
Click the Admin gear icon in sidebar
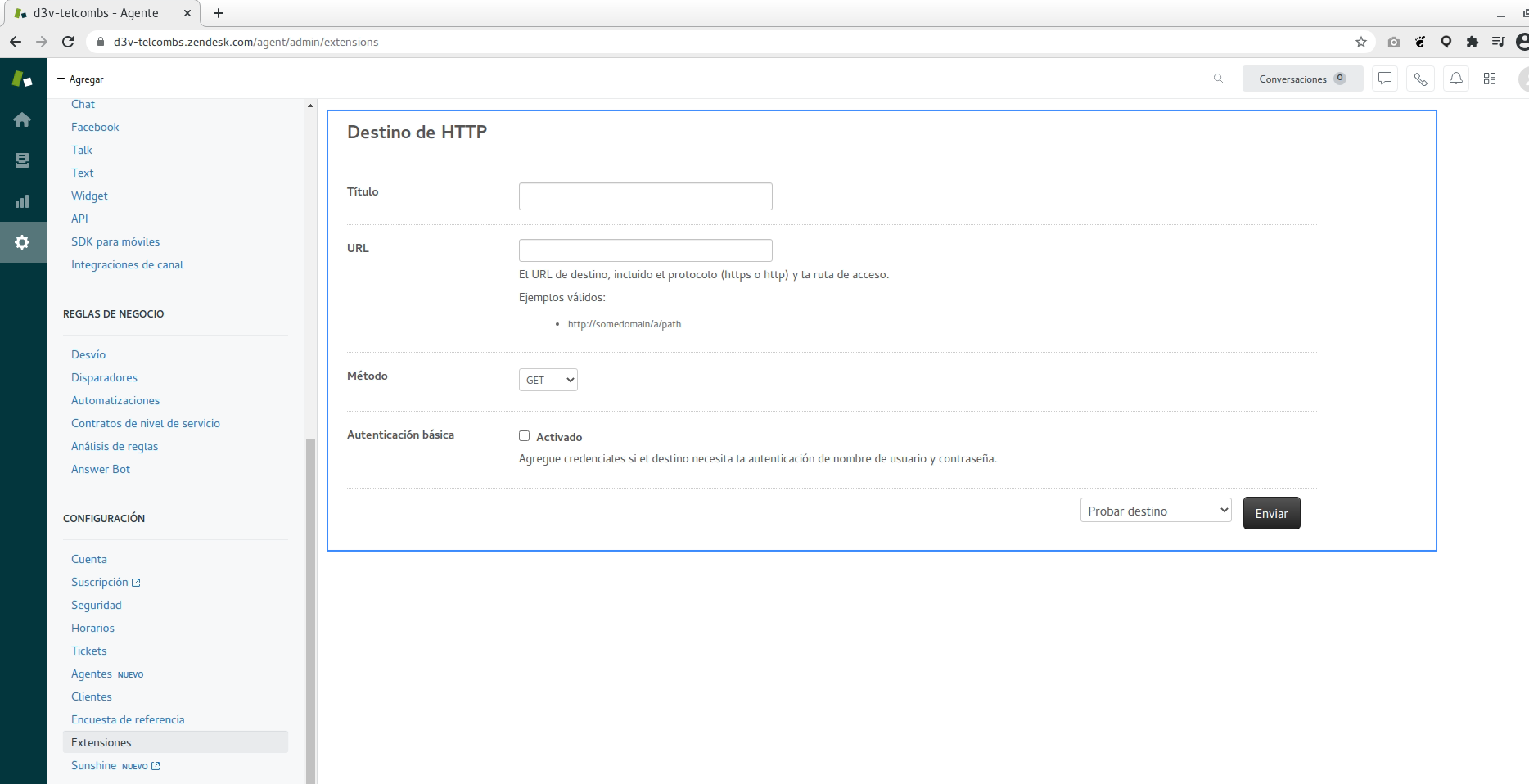[x=22, y=242]
